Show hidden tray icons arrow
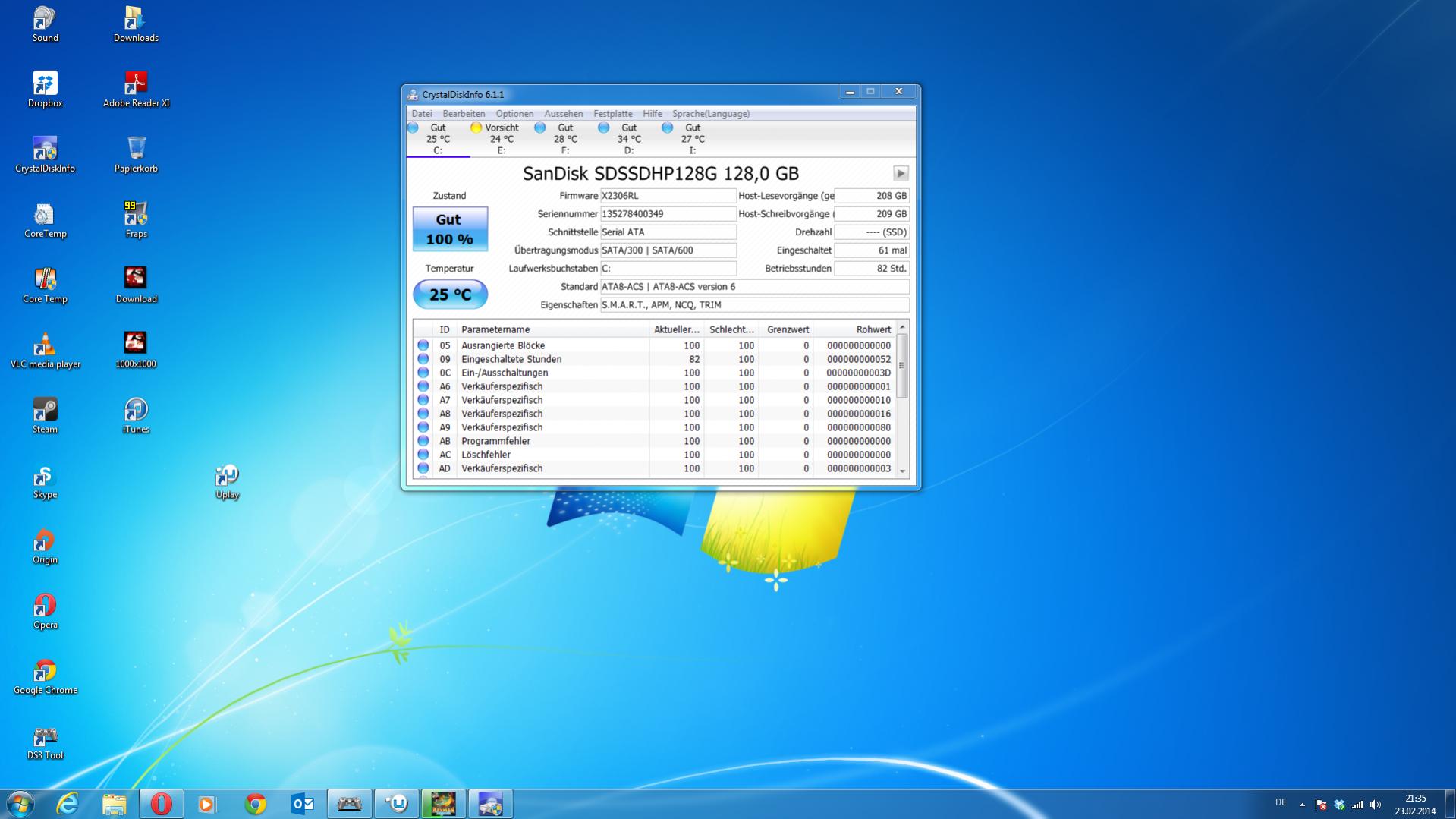 pyautogui.click(x=1302, y=805)
